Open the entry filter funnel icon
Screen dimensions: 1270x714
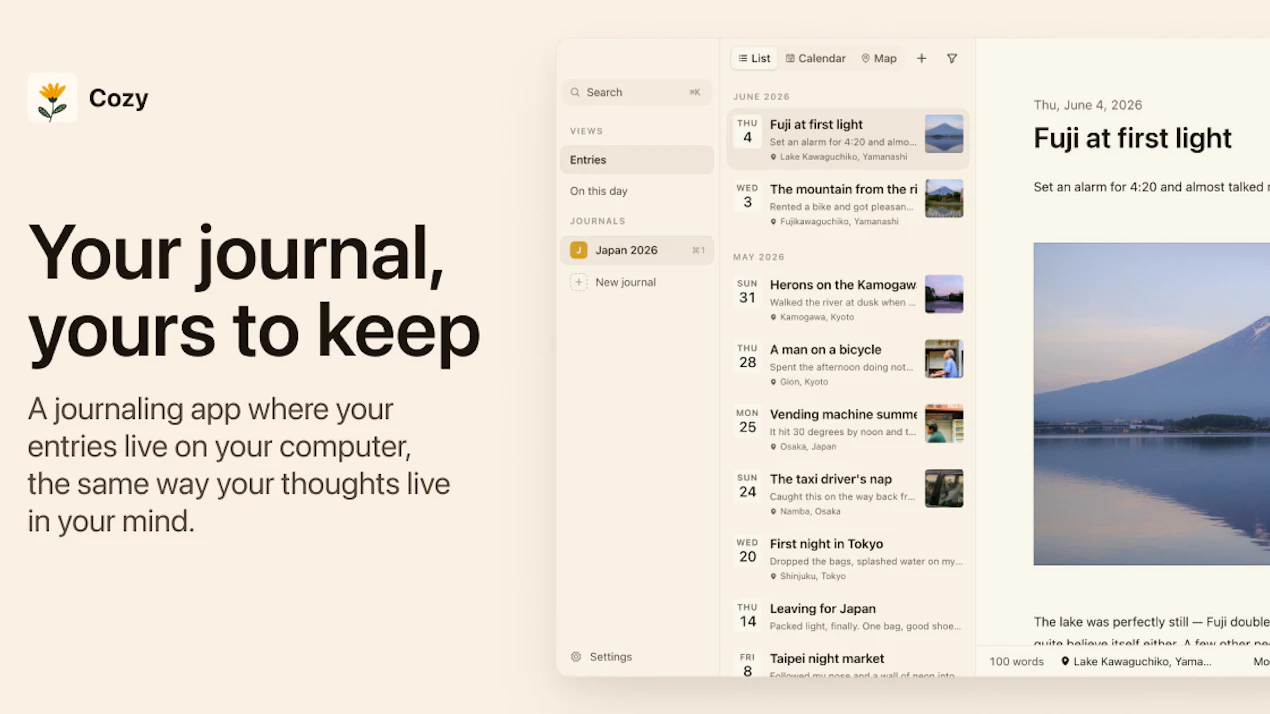(x=952, y=58)
